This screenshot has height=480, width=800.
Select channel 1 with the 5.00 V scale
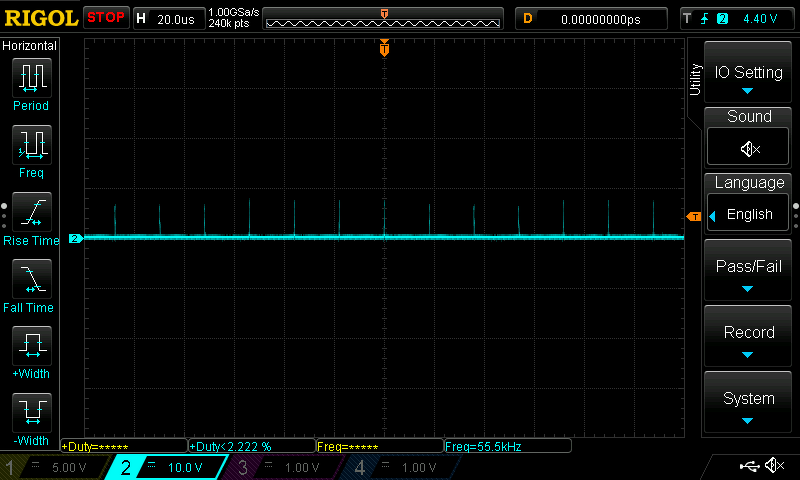pyautogui.click(x=55, y=467)
